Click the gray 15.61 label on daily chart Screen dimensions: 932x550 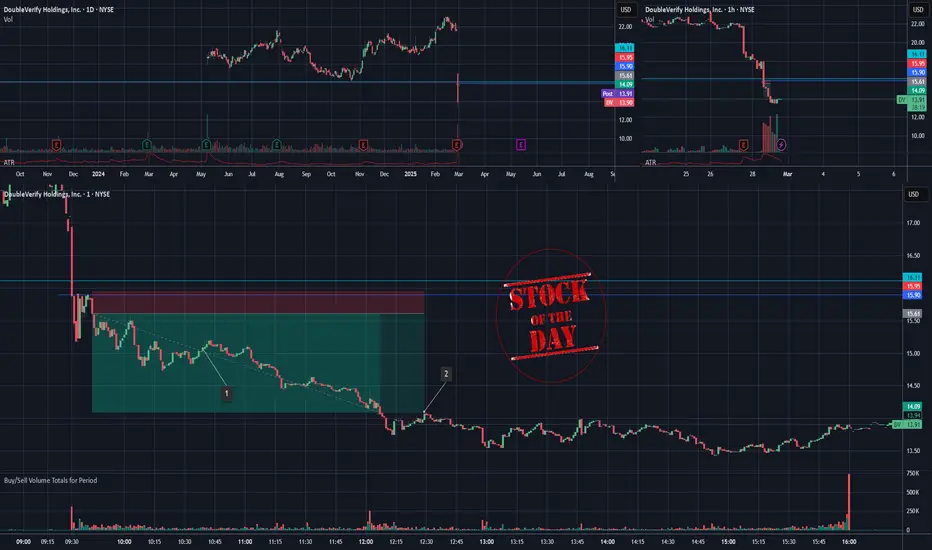624,76
